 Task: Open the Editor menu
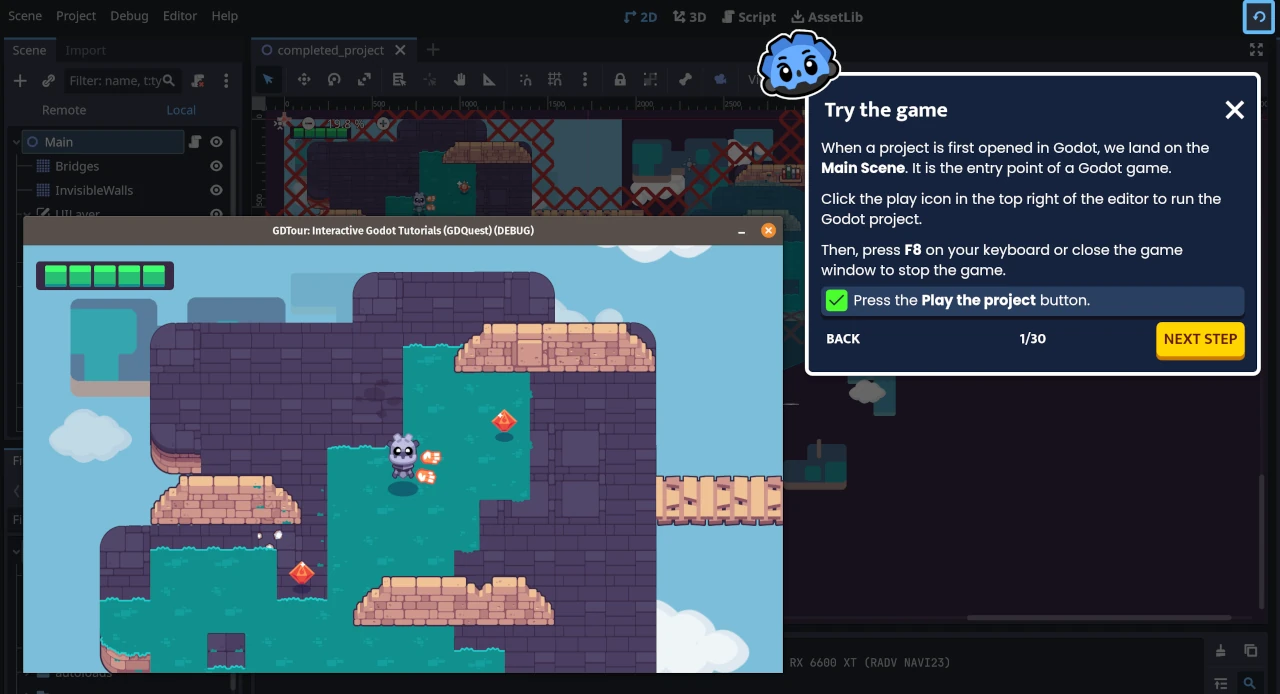tap(180, 16)
